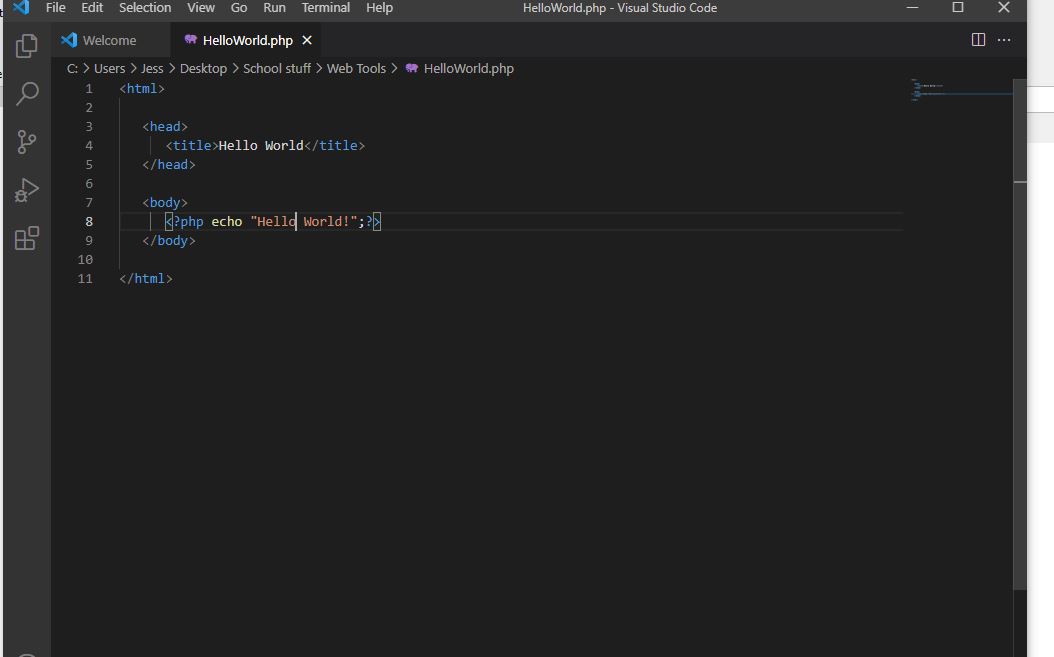Open the editor More Actions ellipsis
The image size is (1054, 657).
[1004, 40]
